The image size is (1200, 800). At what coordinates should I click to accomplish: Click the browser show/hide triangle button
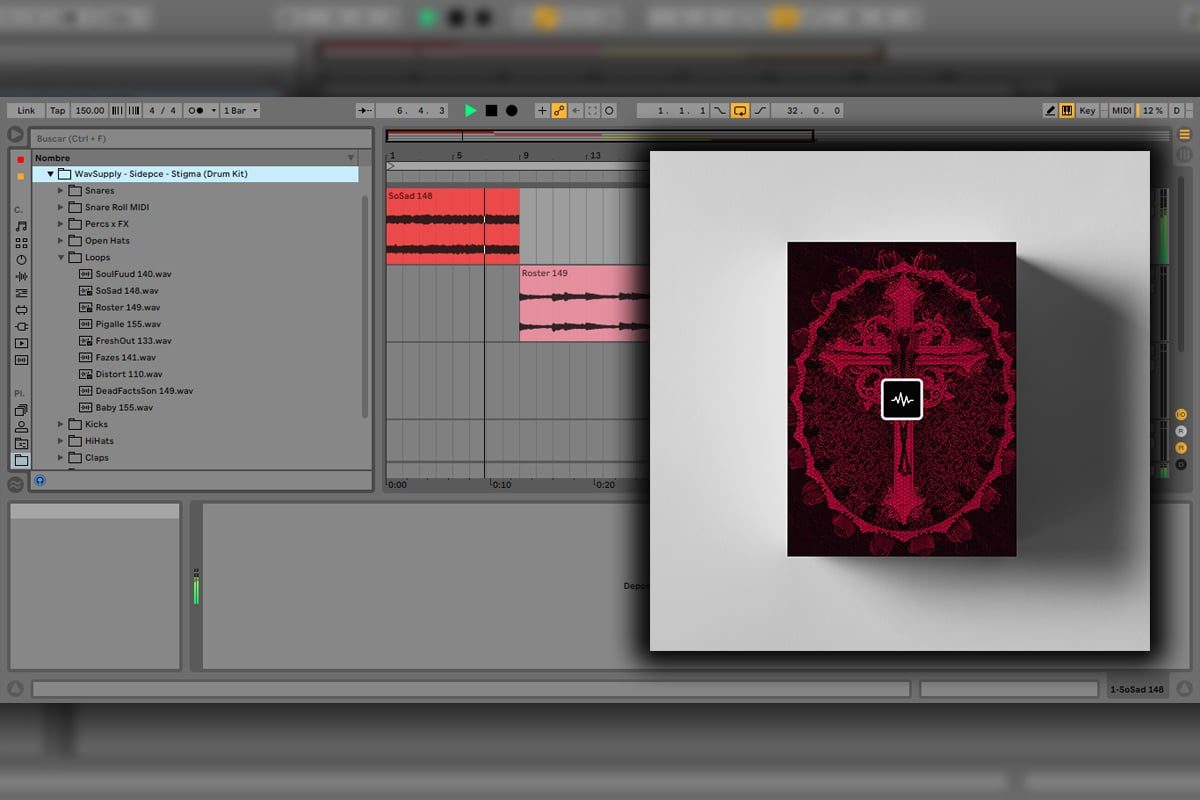point(16,134)
